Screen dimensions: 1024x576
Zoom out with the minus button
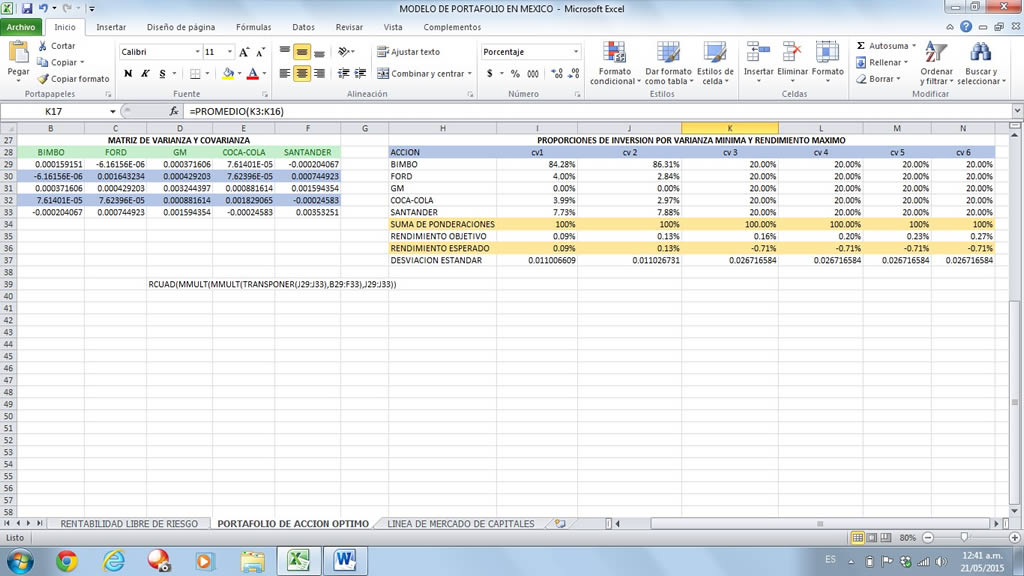point(928,537)
